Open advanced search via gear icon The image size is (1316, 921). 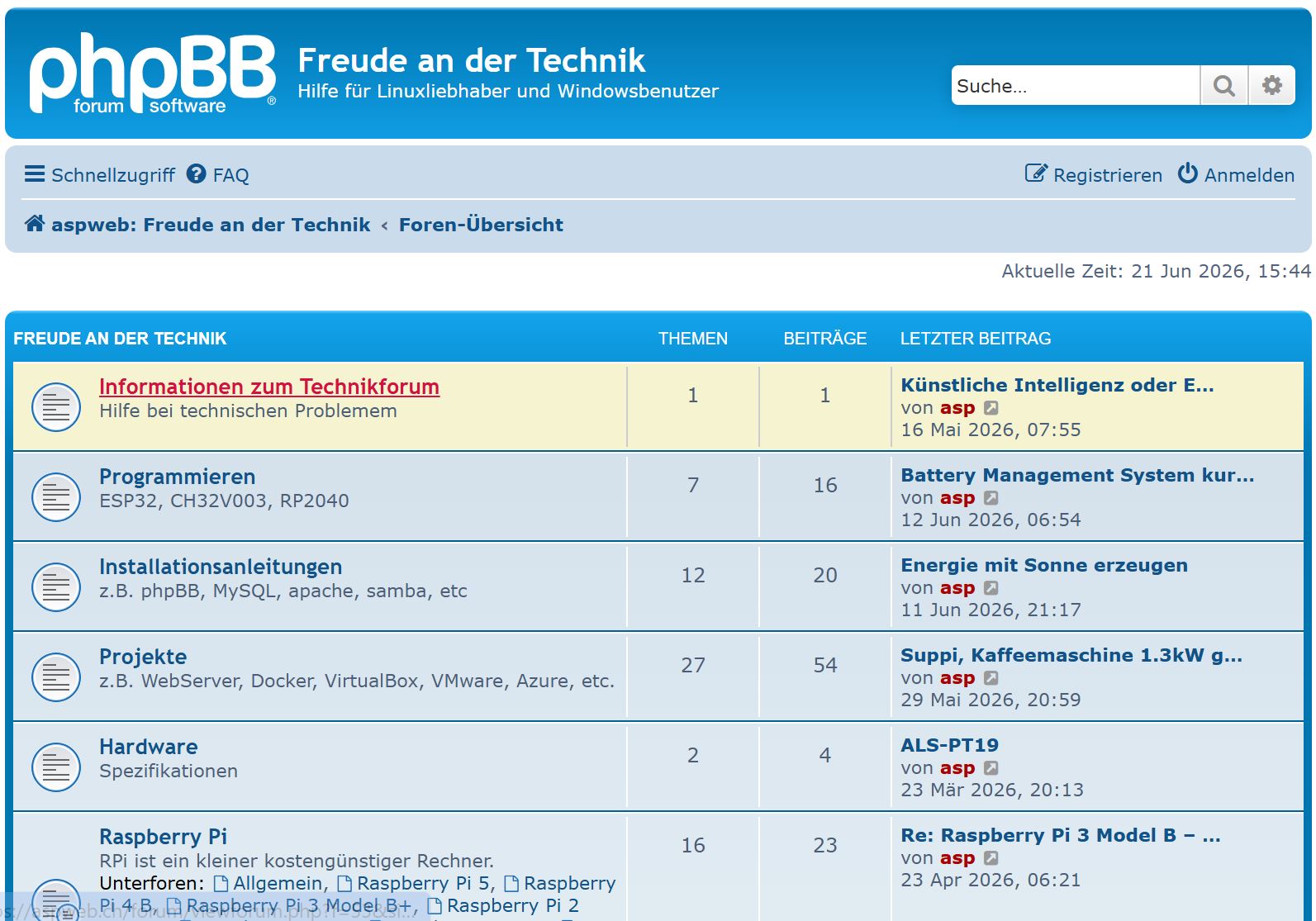click(x=1272, y=85)
